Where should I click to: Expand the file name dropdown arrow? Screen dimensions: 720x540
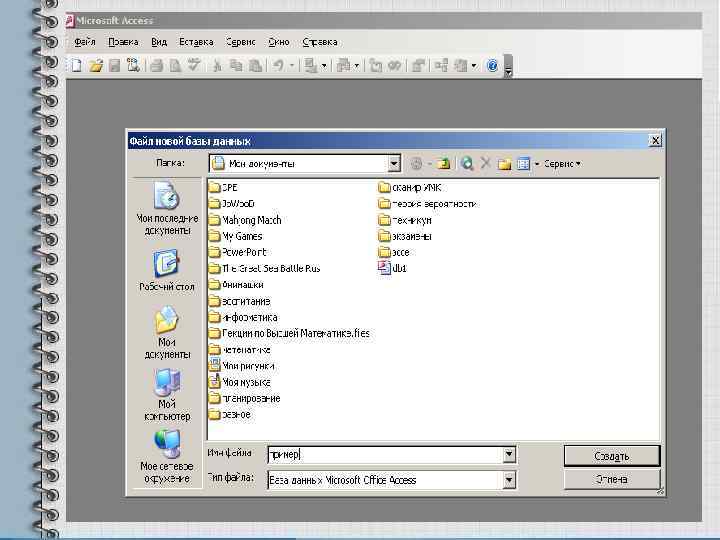pyautogui.click(x=509, y=455)
